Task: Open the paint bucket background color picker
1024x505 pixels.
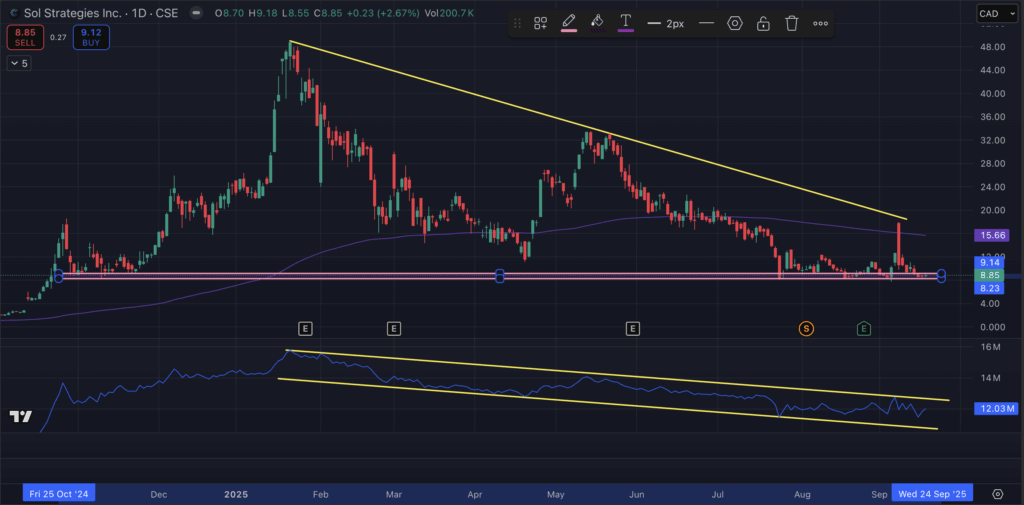Action: 597,24
